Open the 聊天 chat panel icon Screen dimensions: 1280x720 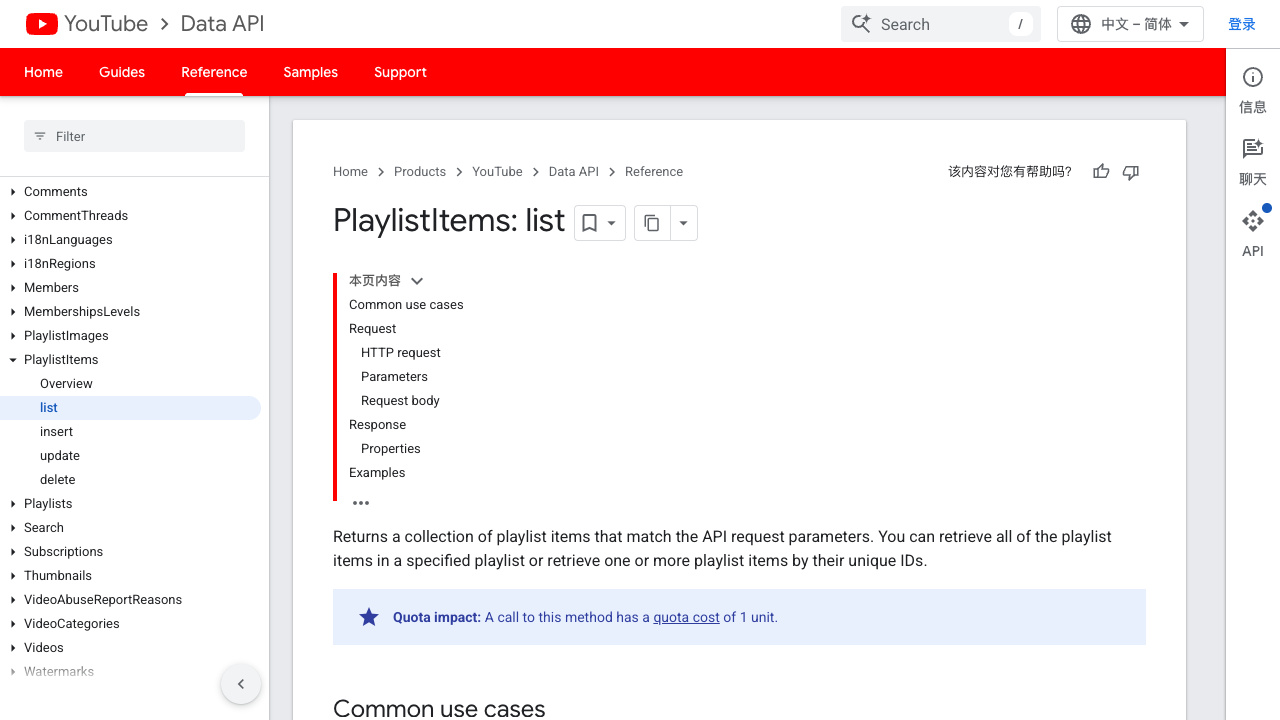pyautogui.click(x=1253, y=149)
